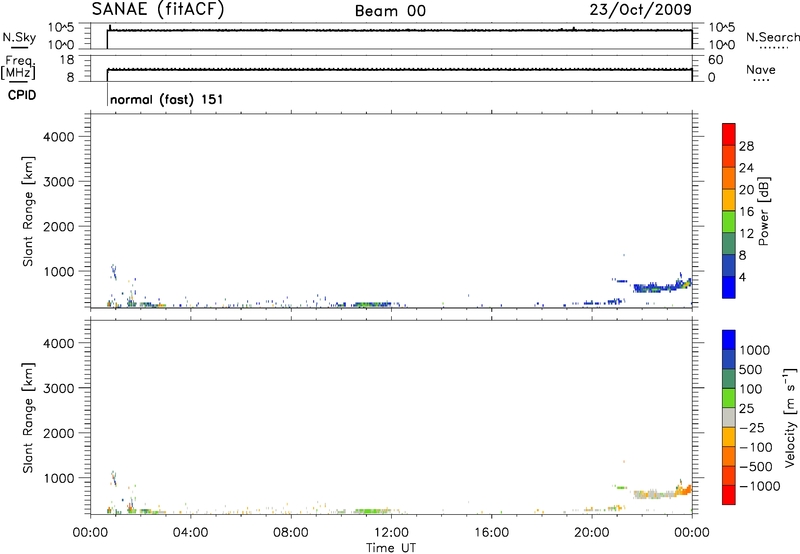Click the Slant Range label of the velocity panel
Image resolution: width=800 pixels, height=554 pixels.
(x=28, y=418)
